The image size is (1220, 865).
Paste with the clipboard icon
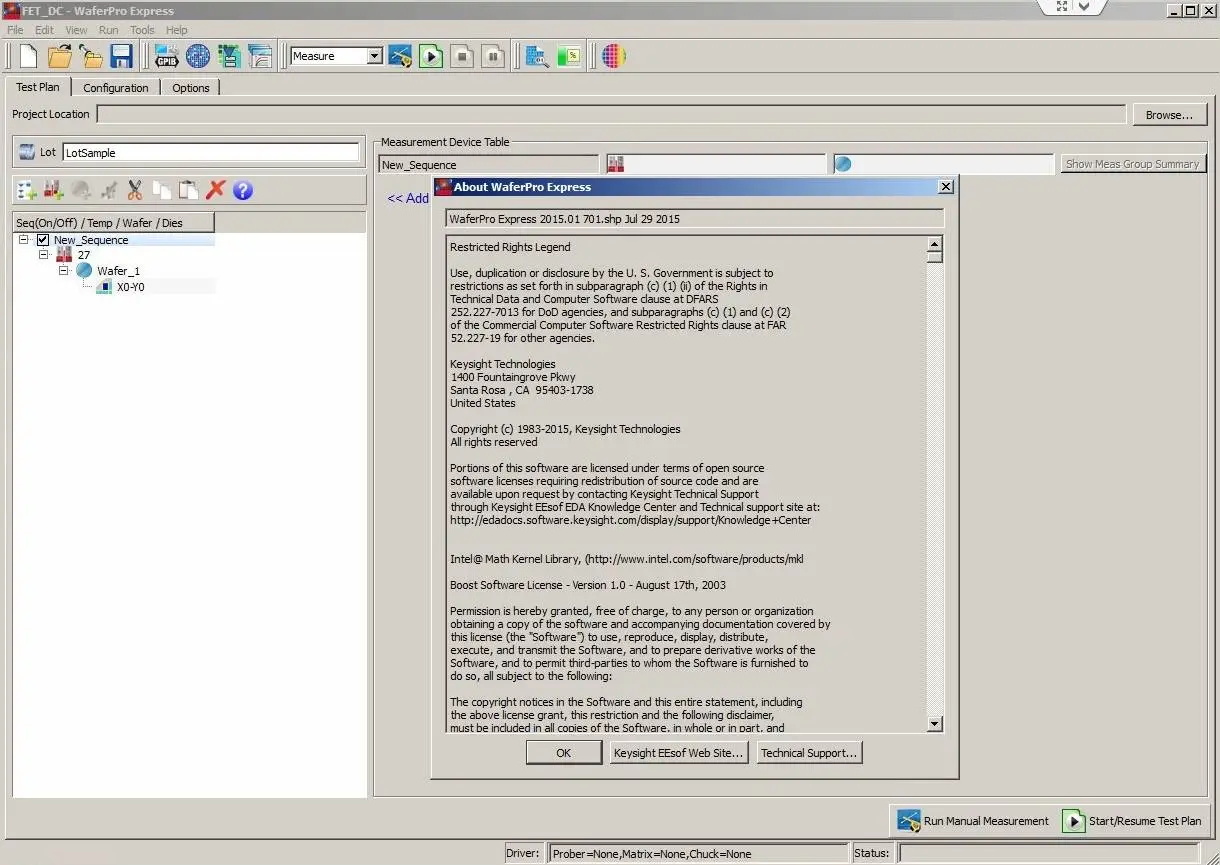[189, 190]
